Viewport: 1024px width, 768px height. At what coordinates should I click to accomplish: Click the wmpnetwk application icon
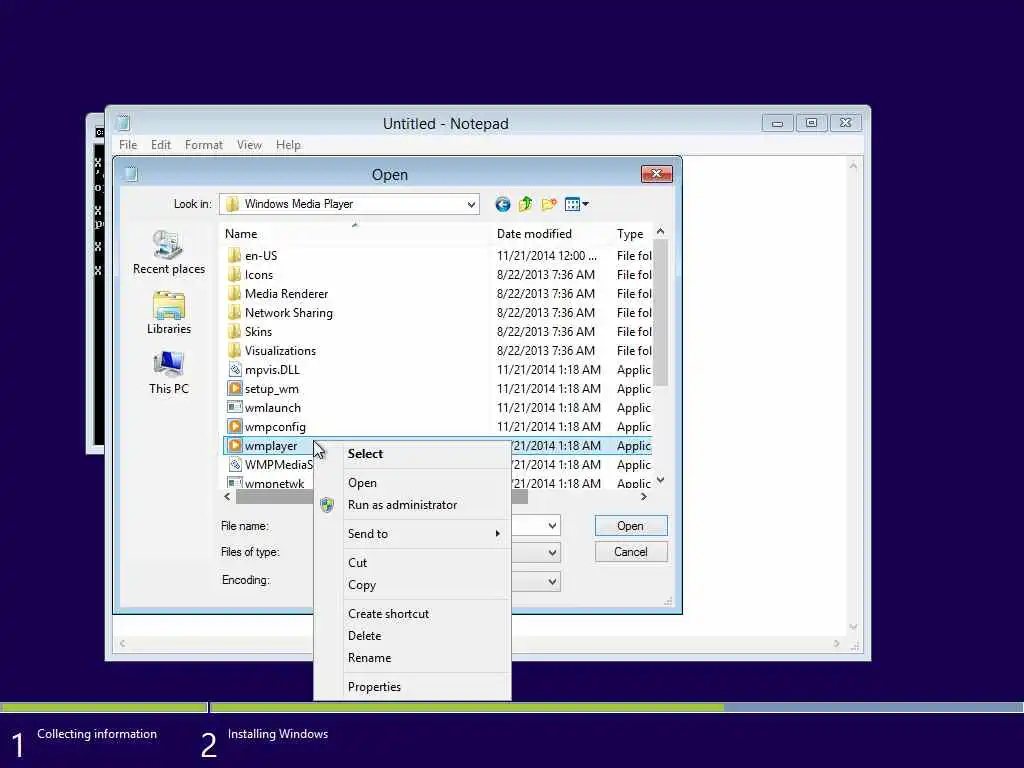(235, 483)
